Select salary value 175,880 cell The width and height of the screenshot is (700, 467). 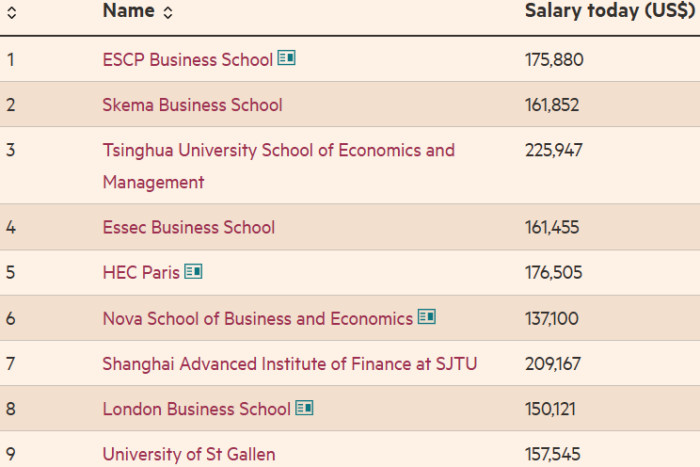tap(554, 59)
